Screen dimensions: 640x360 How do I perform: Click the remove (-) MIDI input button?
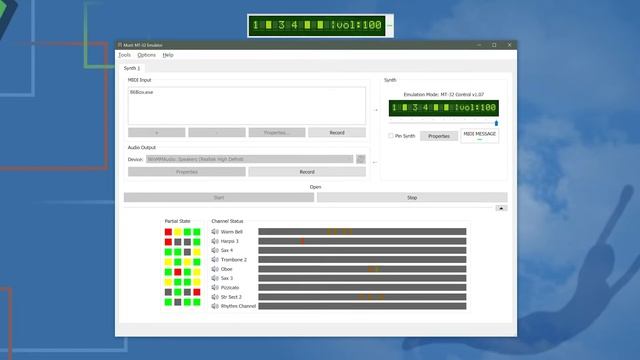coord(217,133)
